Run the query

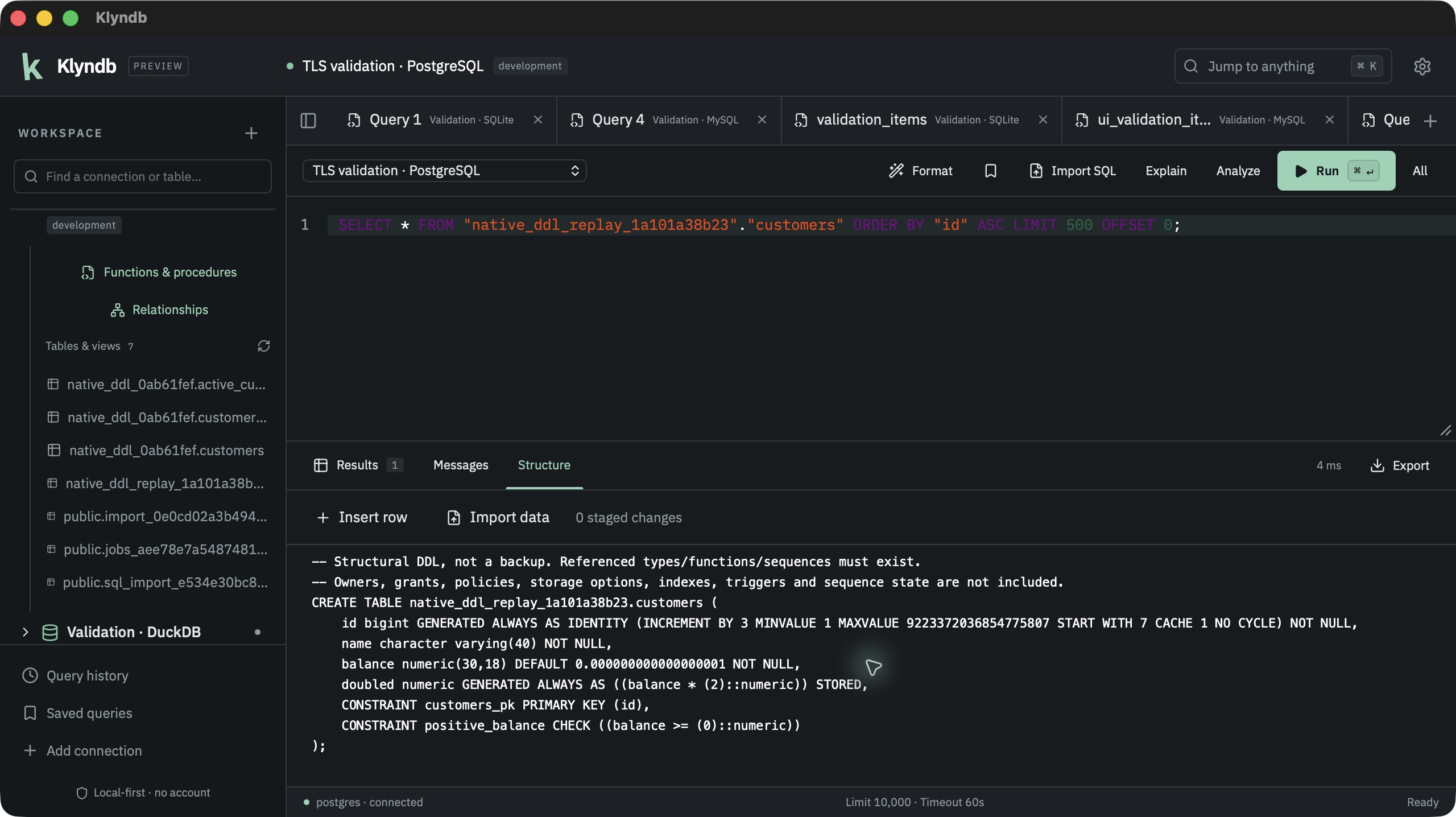tap(1335, 171)
